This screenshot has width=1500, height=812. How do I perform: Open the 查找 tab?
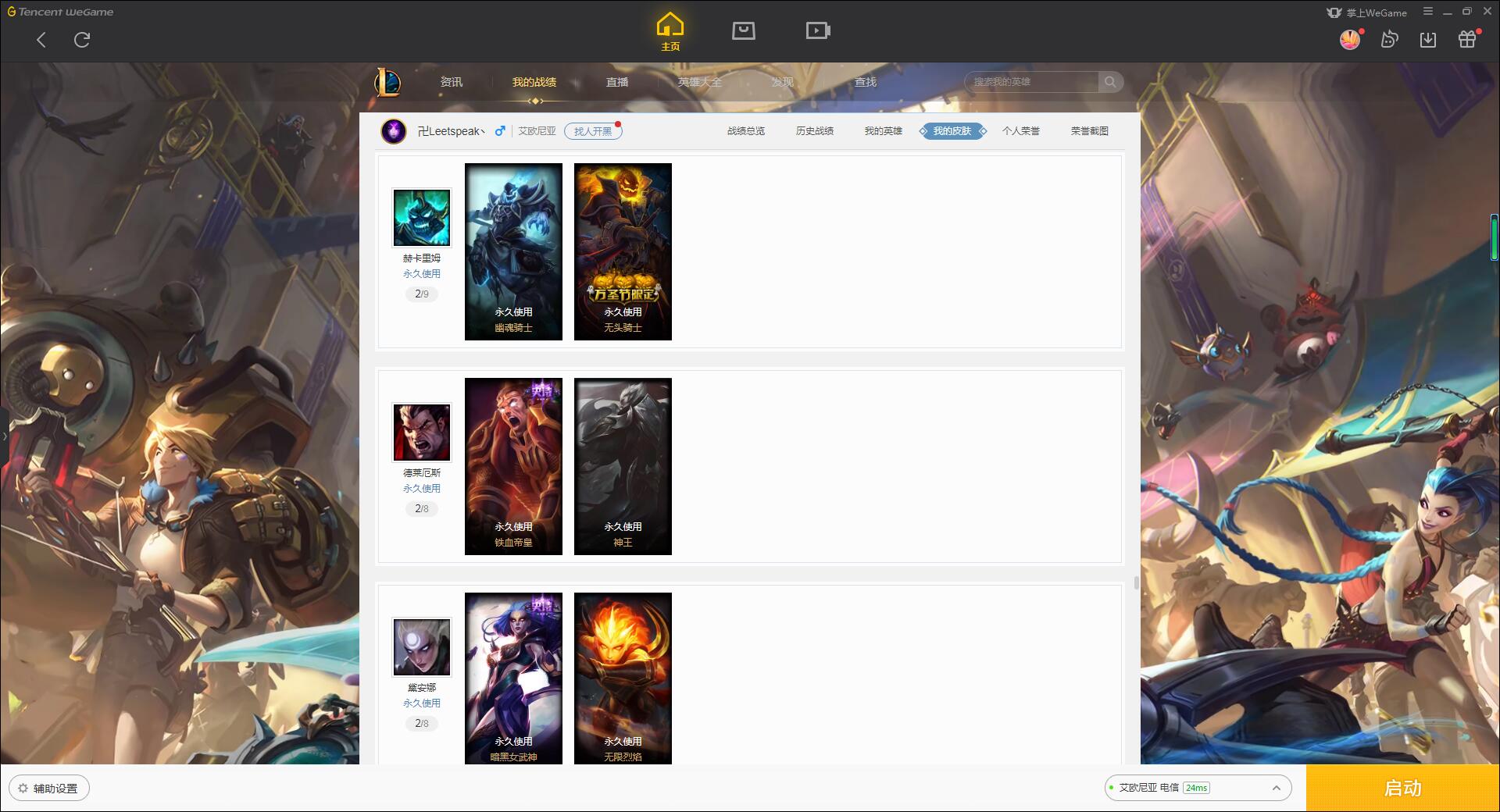[x=866, y=82]
